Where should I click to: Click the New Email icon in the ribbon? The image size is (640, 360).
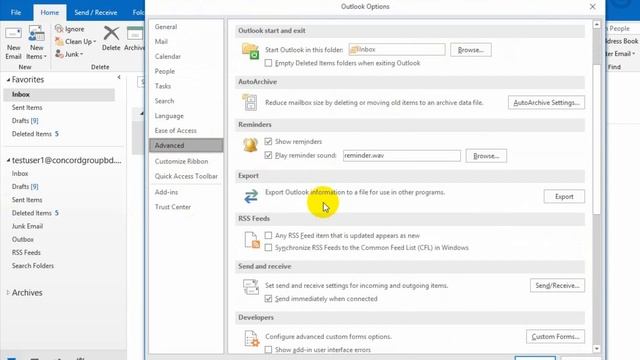[13, 34]
